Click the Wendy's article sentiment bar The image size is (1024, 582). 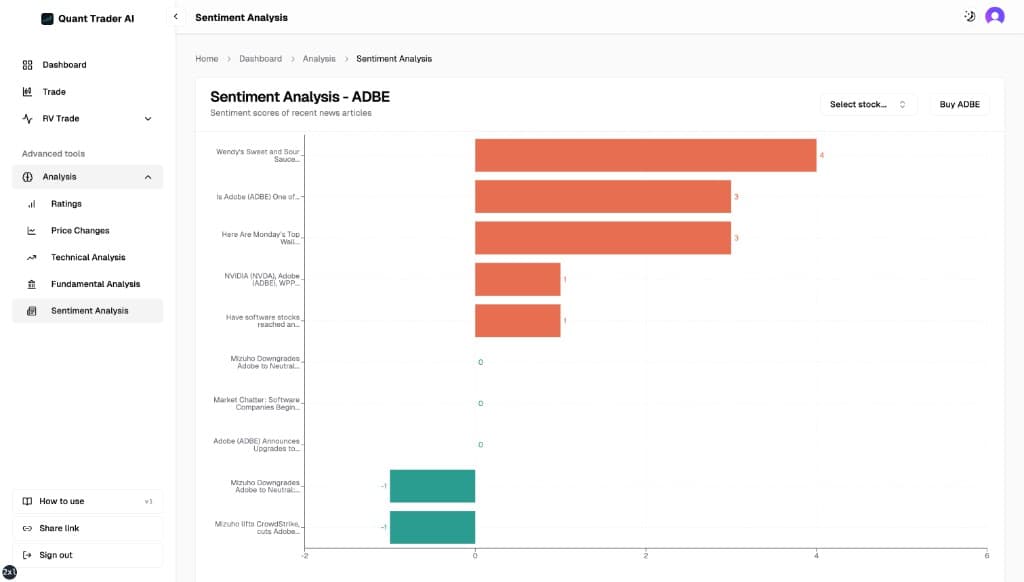click(x=645, y=155)
